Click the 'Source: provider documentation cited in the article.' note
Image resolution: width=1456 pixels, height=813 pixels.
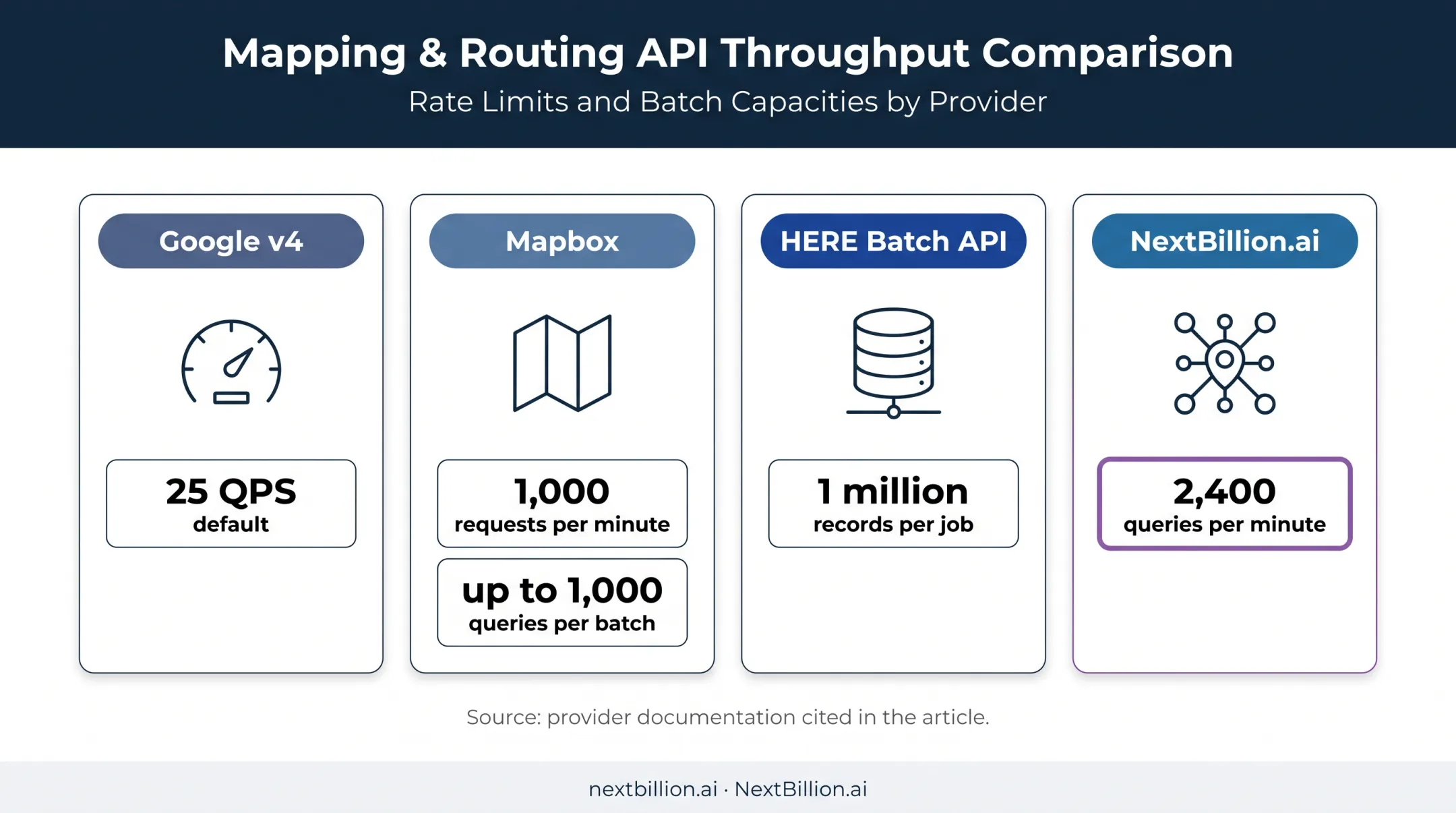[x=728, y=717]
